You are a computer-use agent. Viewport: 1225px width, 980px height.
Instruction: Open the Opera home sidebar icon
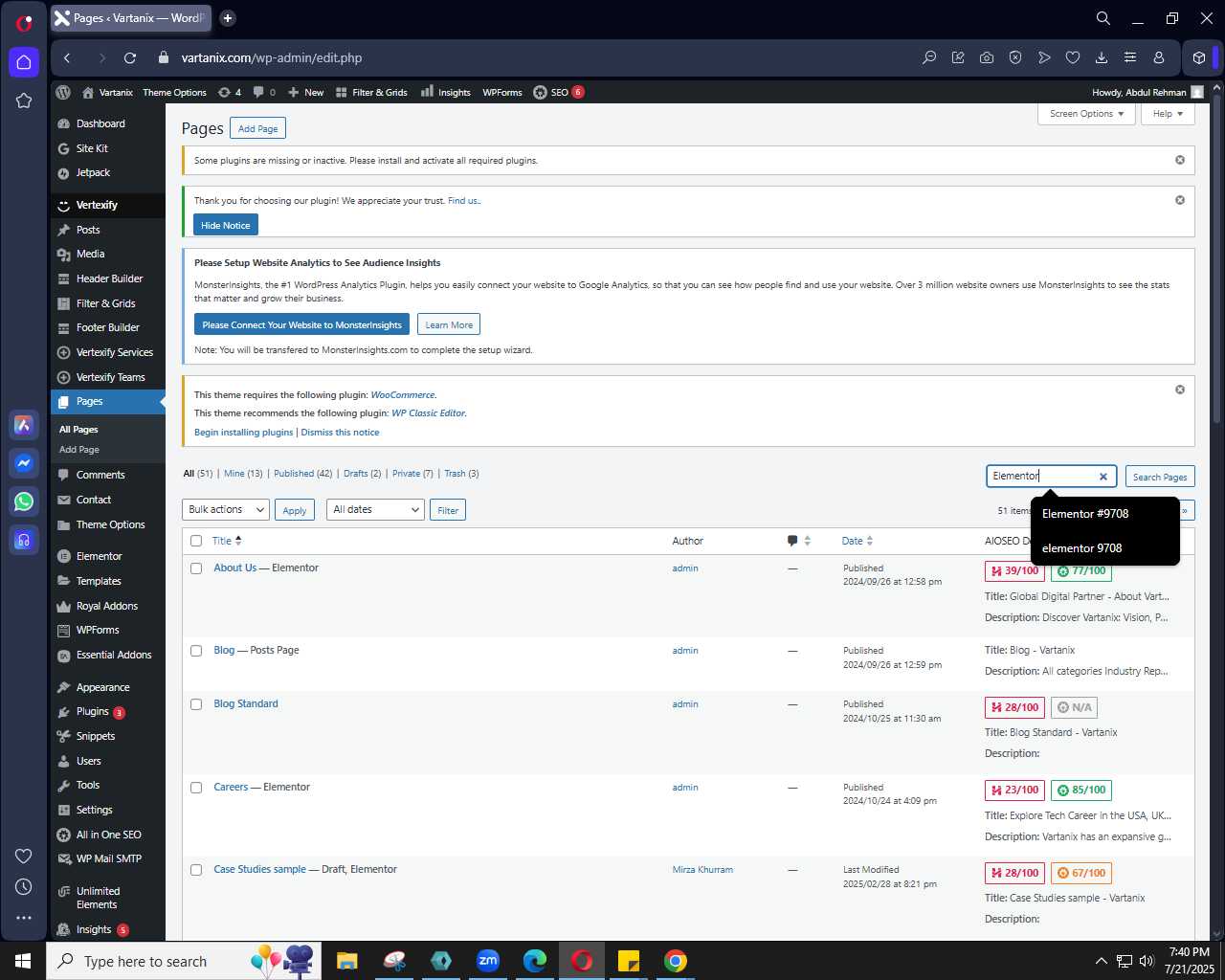[24, 62]
